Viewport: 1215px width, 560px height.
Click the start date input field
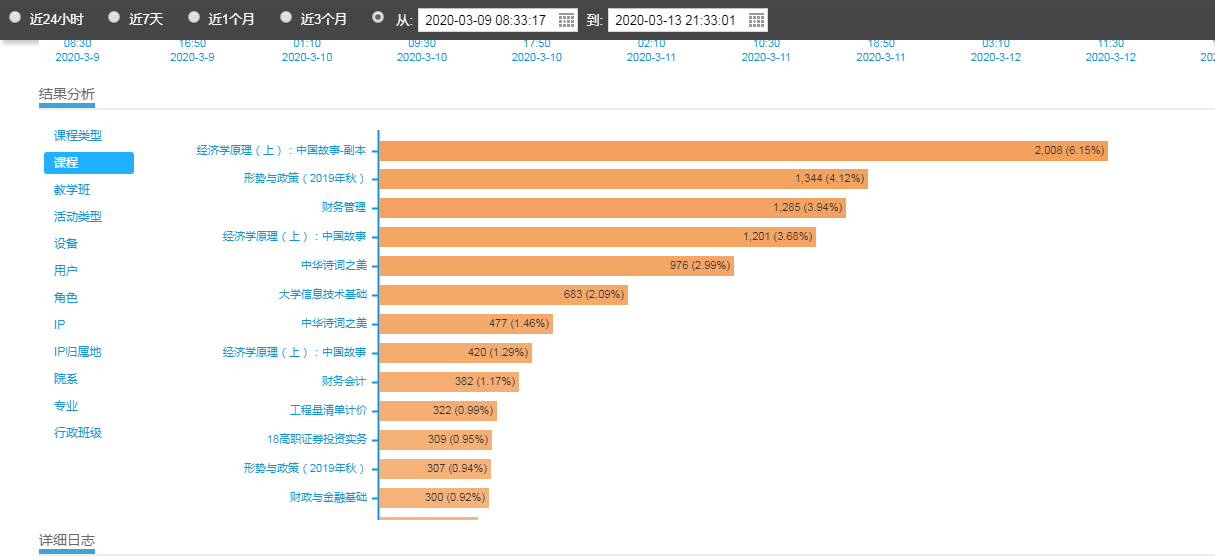click(486, 20)
